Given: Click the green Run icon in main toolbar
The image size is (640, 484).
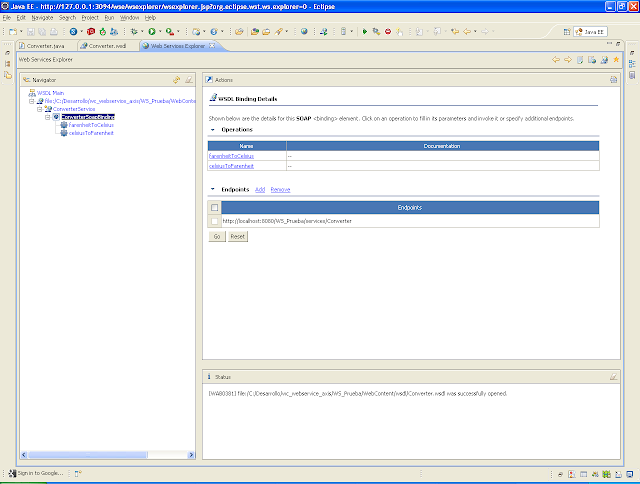Looking at the screenshot, I should (x=152, y=31).
